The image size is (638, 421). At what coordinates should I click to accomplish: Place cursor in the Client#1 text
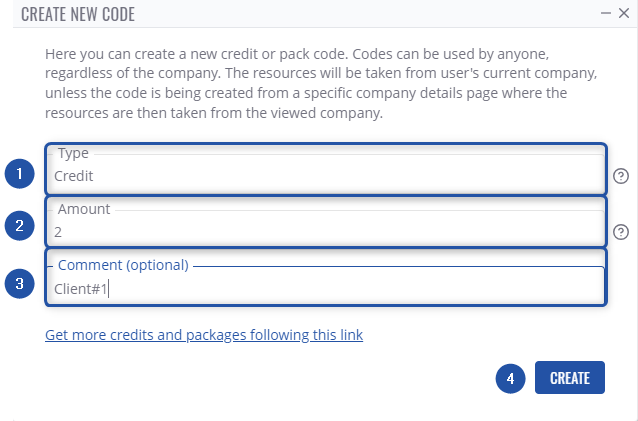tap(81, 288)
